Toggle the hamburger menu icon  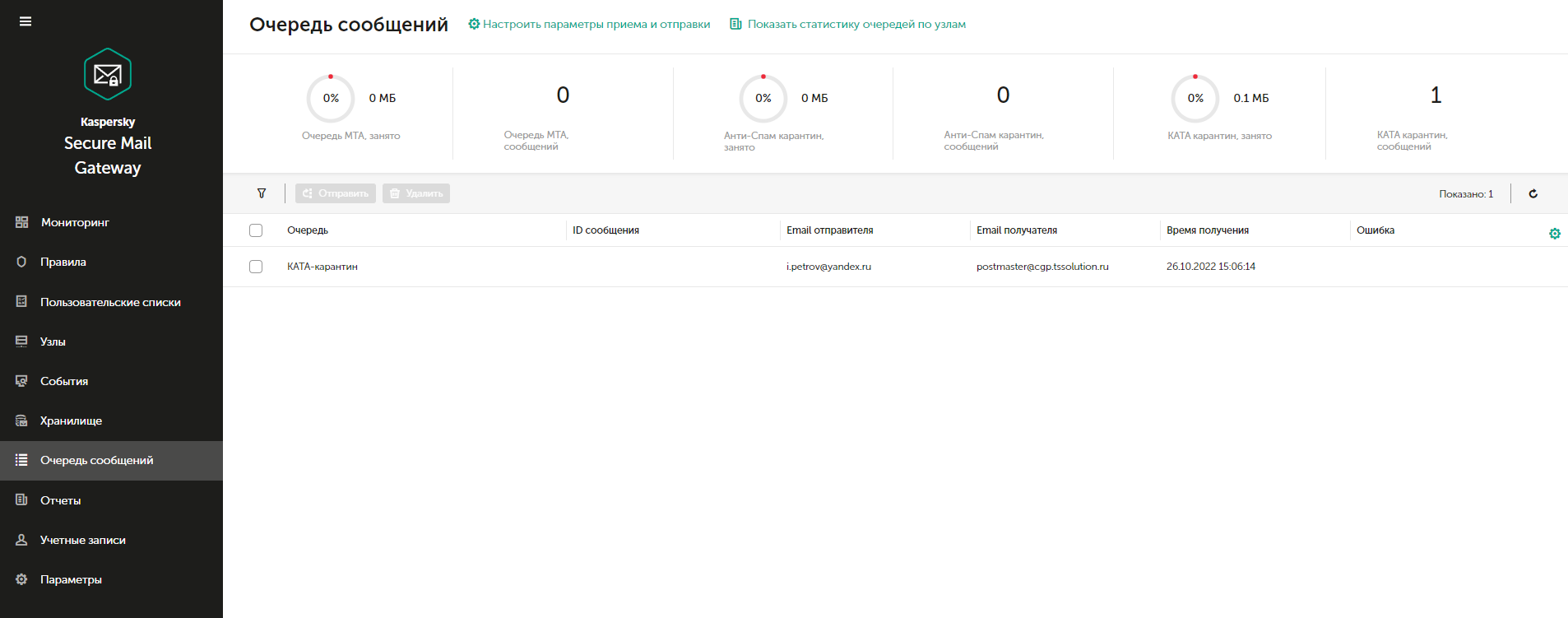(26, 21)
